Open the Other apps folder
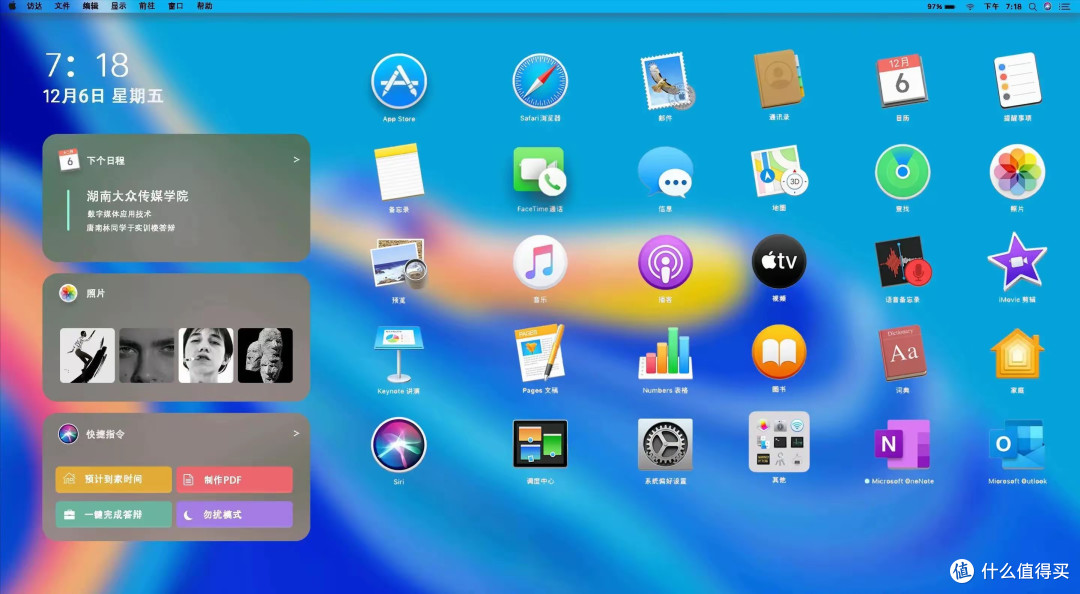The width and height of the screenshot is (1080, 594). click(779, 442)
